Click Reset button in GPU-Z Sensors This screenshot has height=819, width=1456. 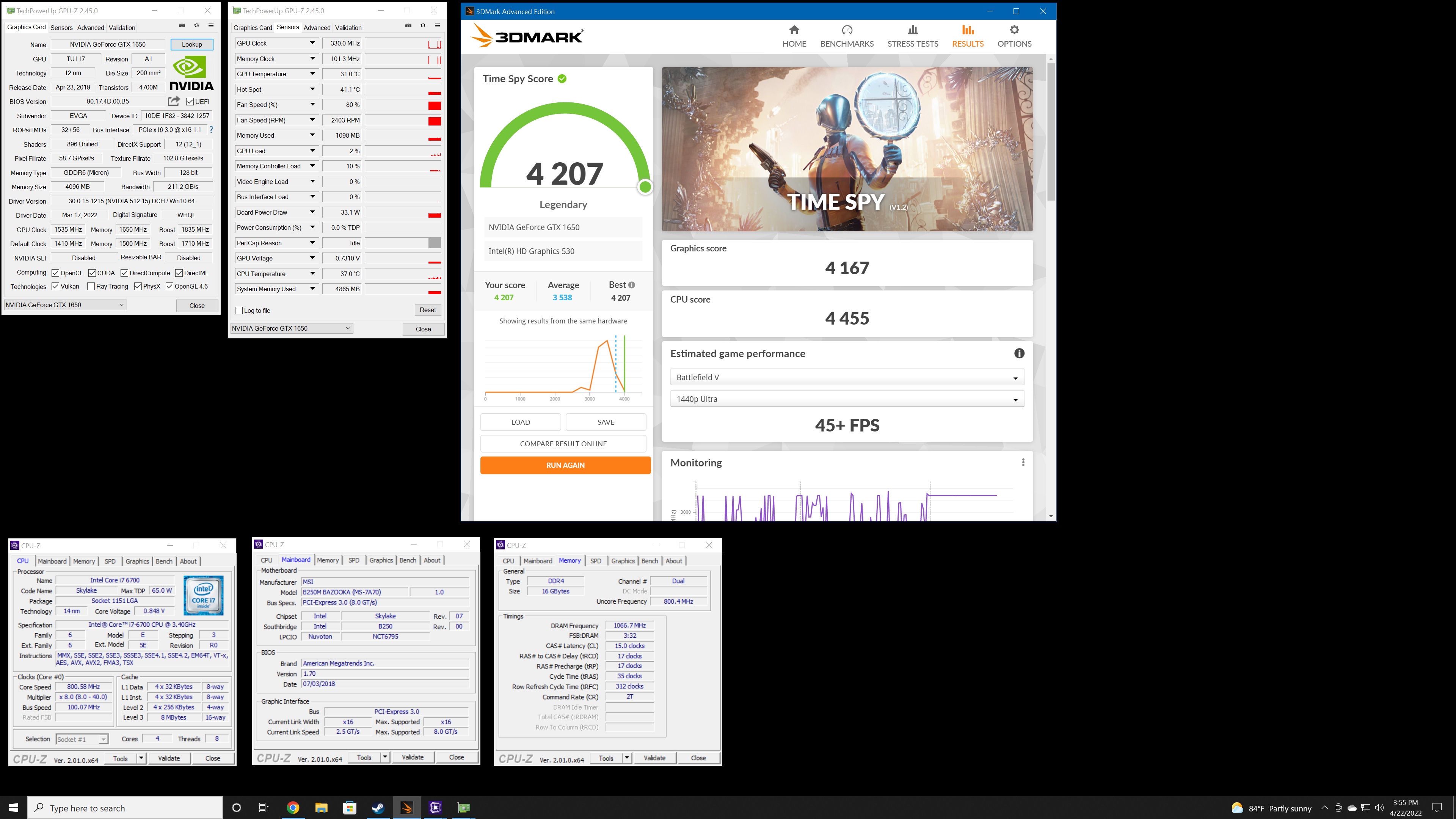427,310
